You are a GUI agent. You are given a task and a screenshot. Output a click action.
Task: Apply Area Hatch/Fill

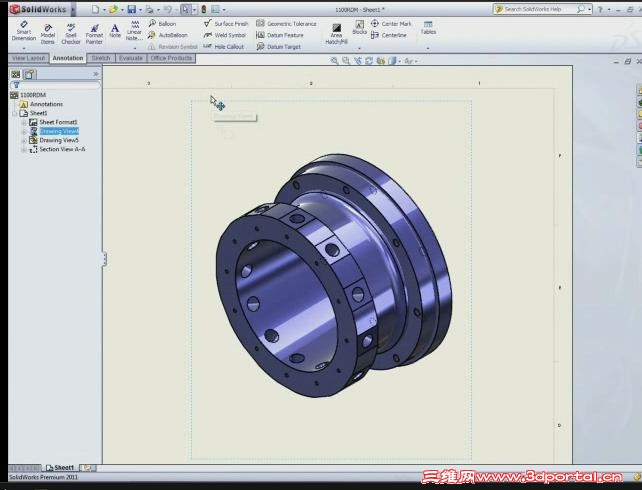coord(336,34)
